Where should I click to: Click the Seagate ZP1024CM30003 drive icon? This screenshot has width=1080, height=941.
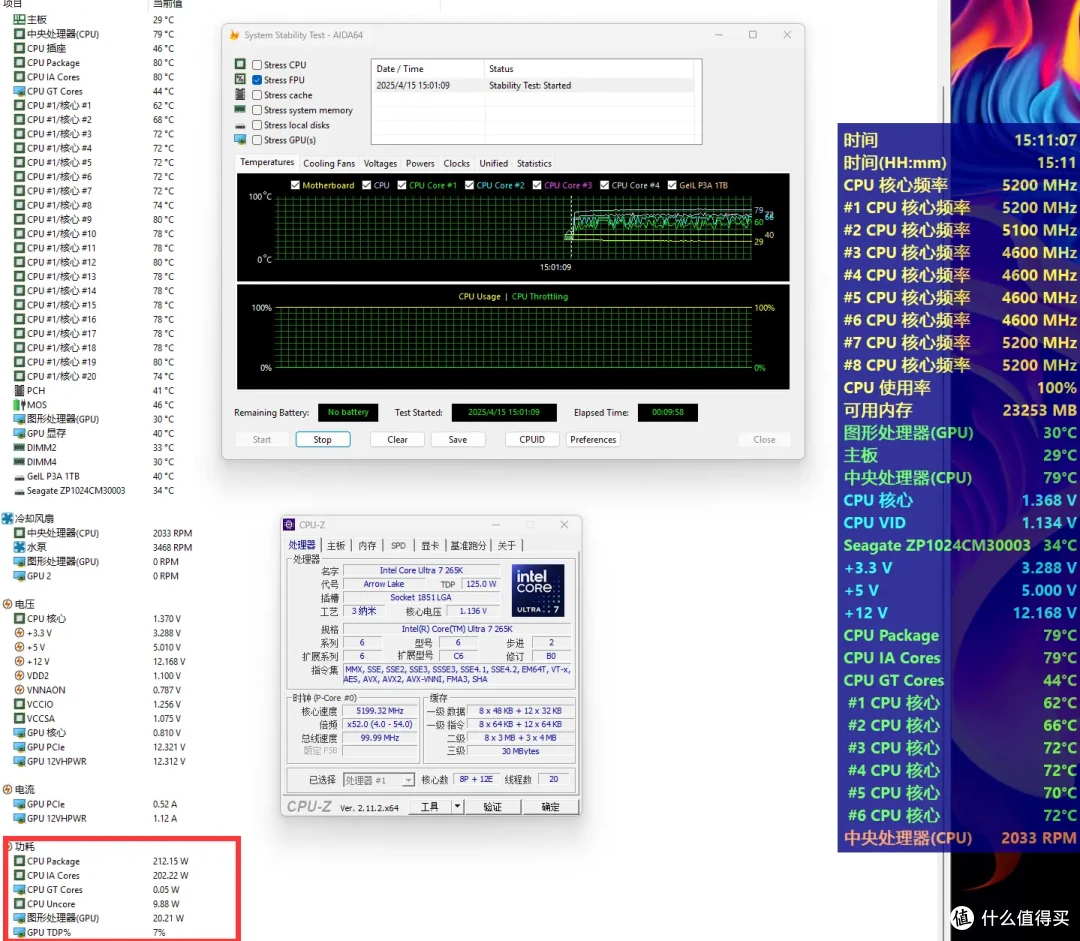(x=19, y=491)
